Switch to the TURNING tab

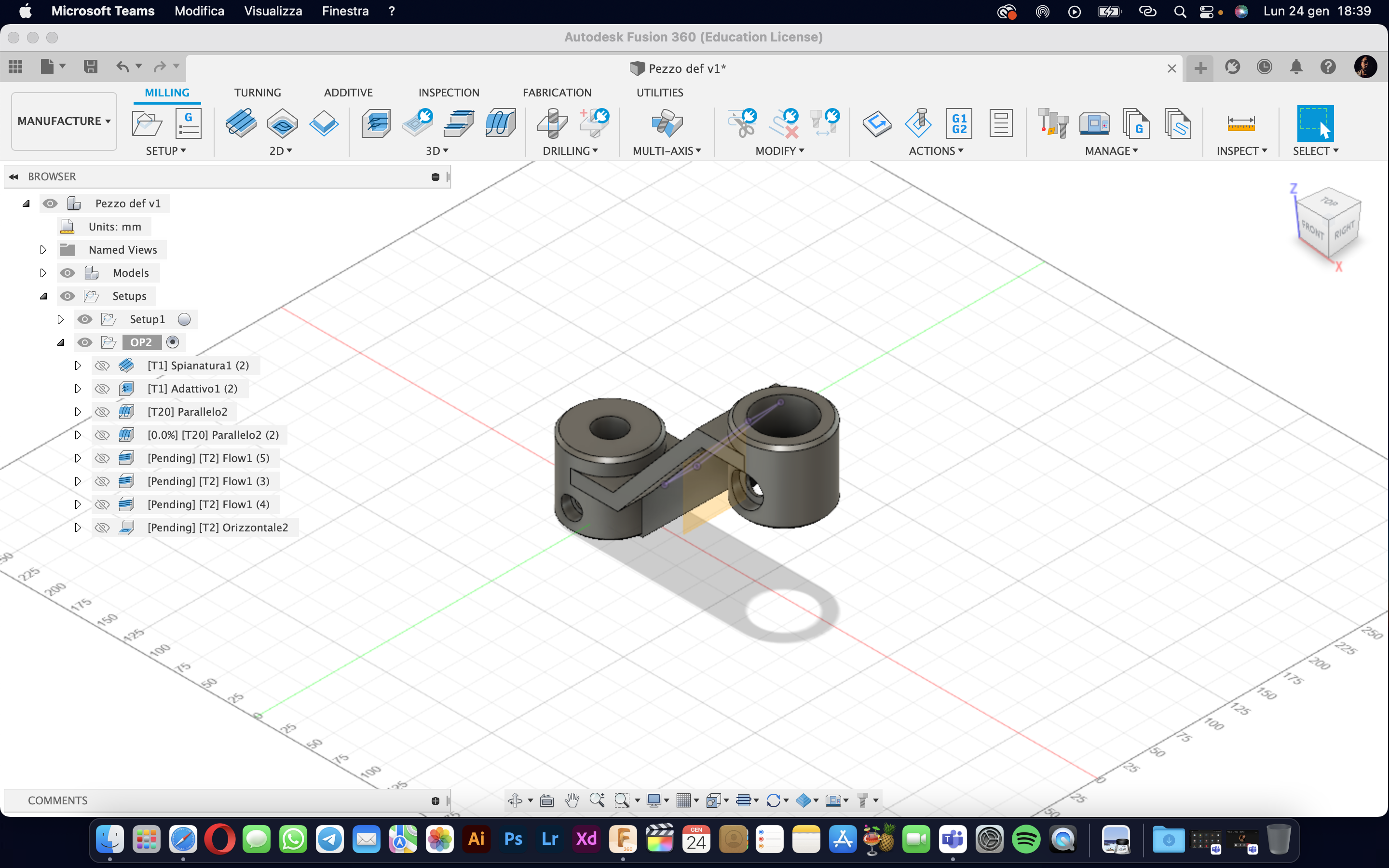click(257, 93)
